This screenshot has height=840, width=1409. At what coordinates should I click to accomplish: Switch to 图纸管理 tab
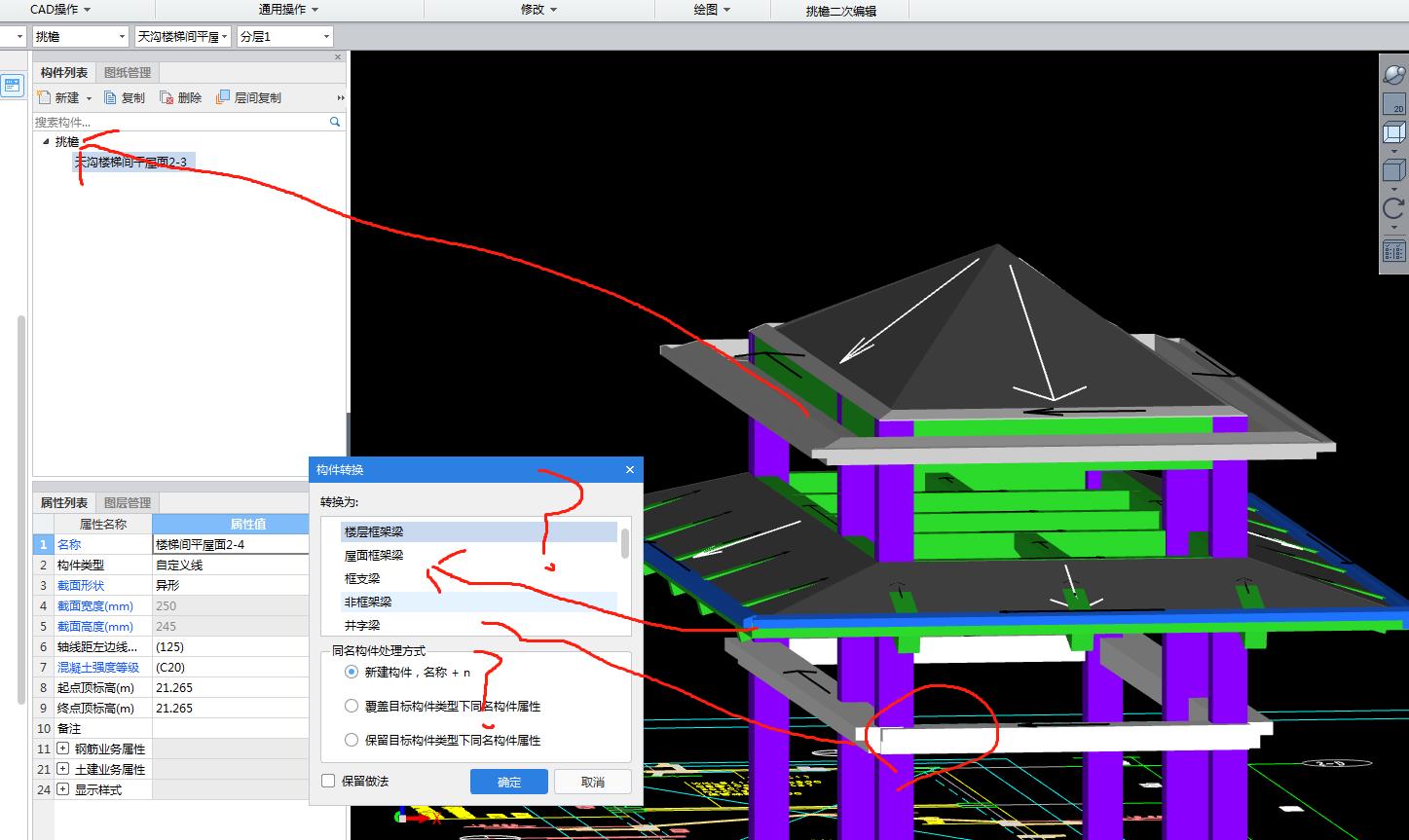pyautogui.click(x=128, y=72)
